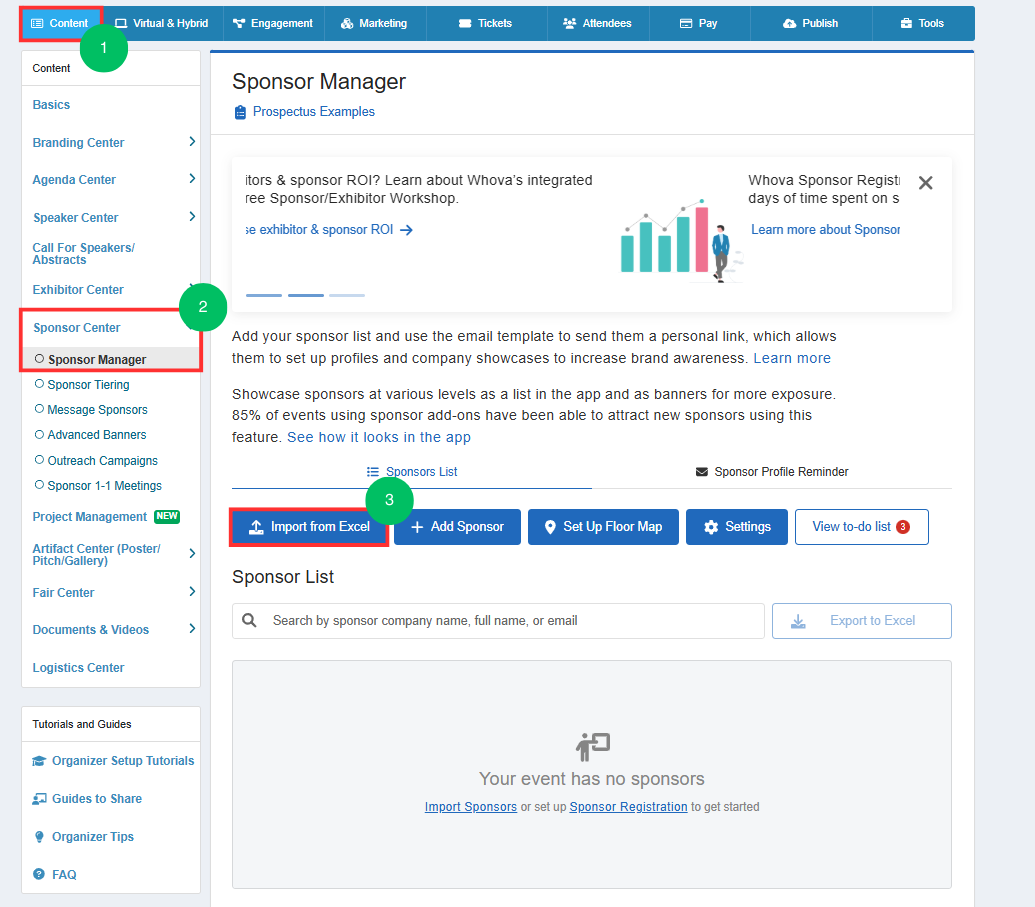Open the Marketing tab

pyautogui.click(x=374, y=24)
